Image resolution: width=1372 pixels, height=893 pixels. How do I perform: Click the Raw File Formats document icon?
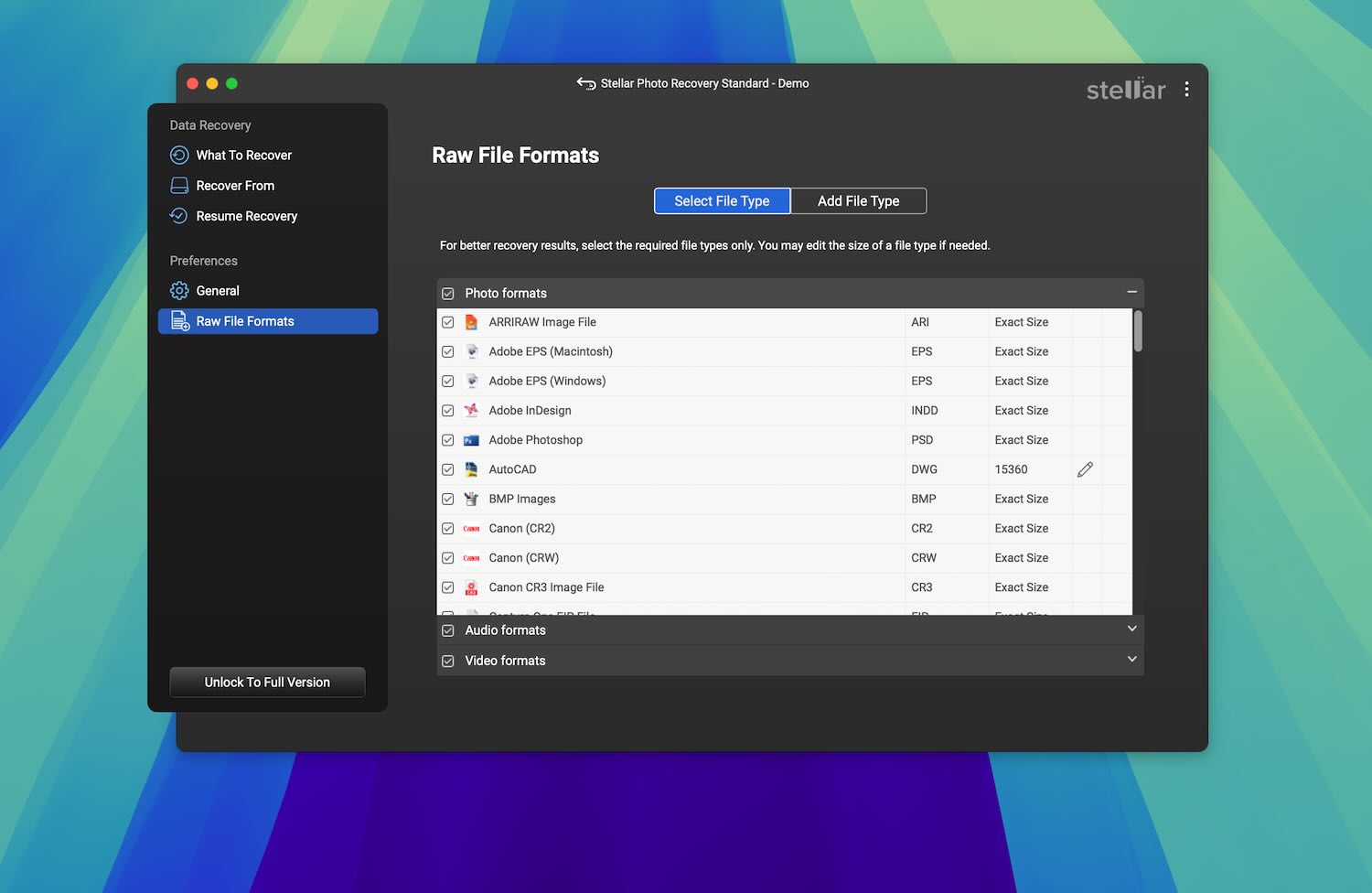click(x=180, y=321)
